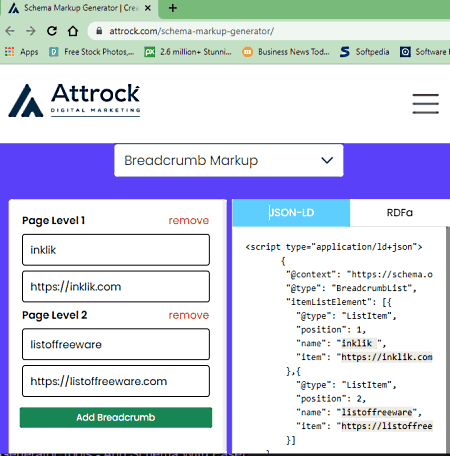Switch to the JSON-LD tab

(291, 213)
